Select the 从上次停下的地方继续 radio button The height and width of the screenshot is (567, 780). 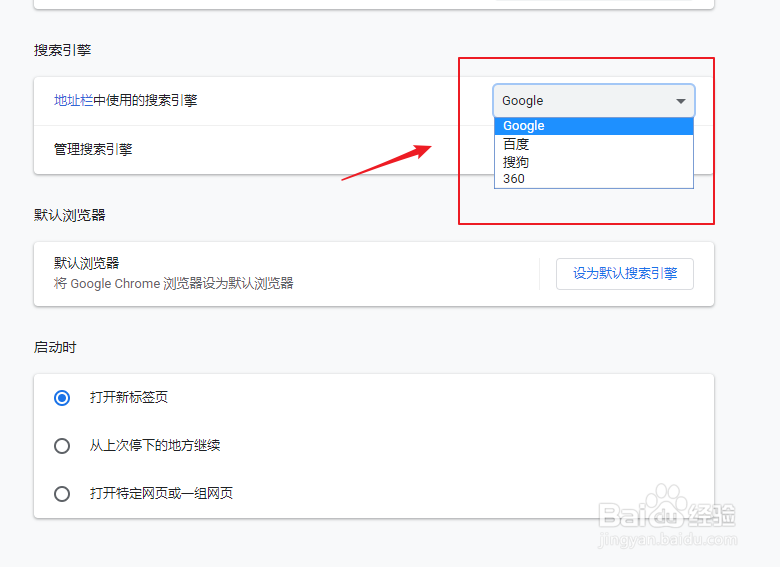click(x=62, y=446)
